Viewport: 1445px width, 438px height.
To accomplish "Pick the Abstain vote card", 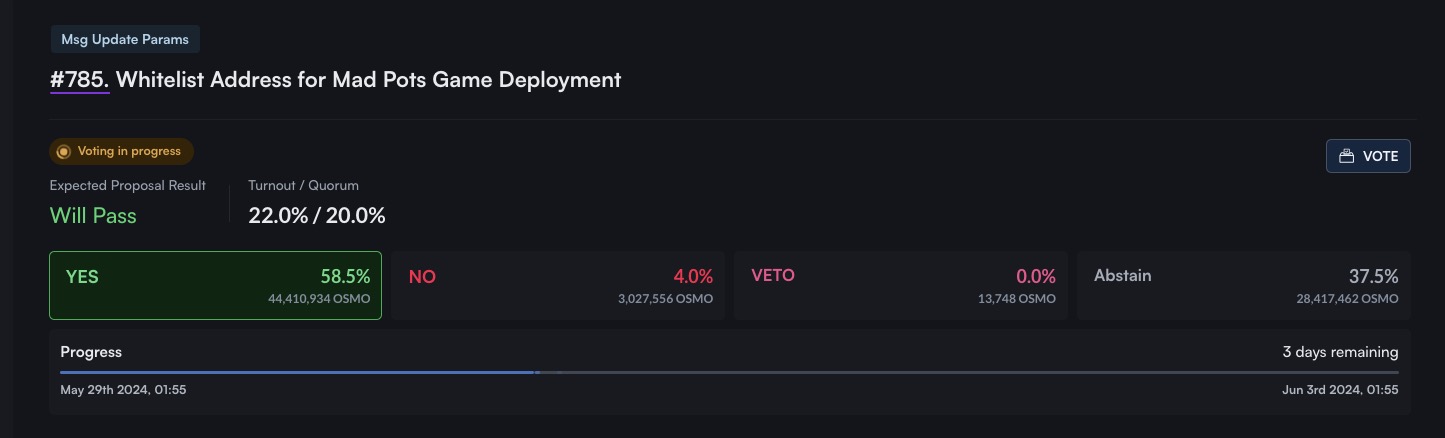I will pos(1243,285).
